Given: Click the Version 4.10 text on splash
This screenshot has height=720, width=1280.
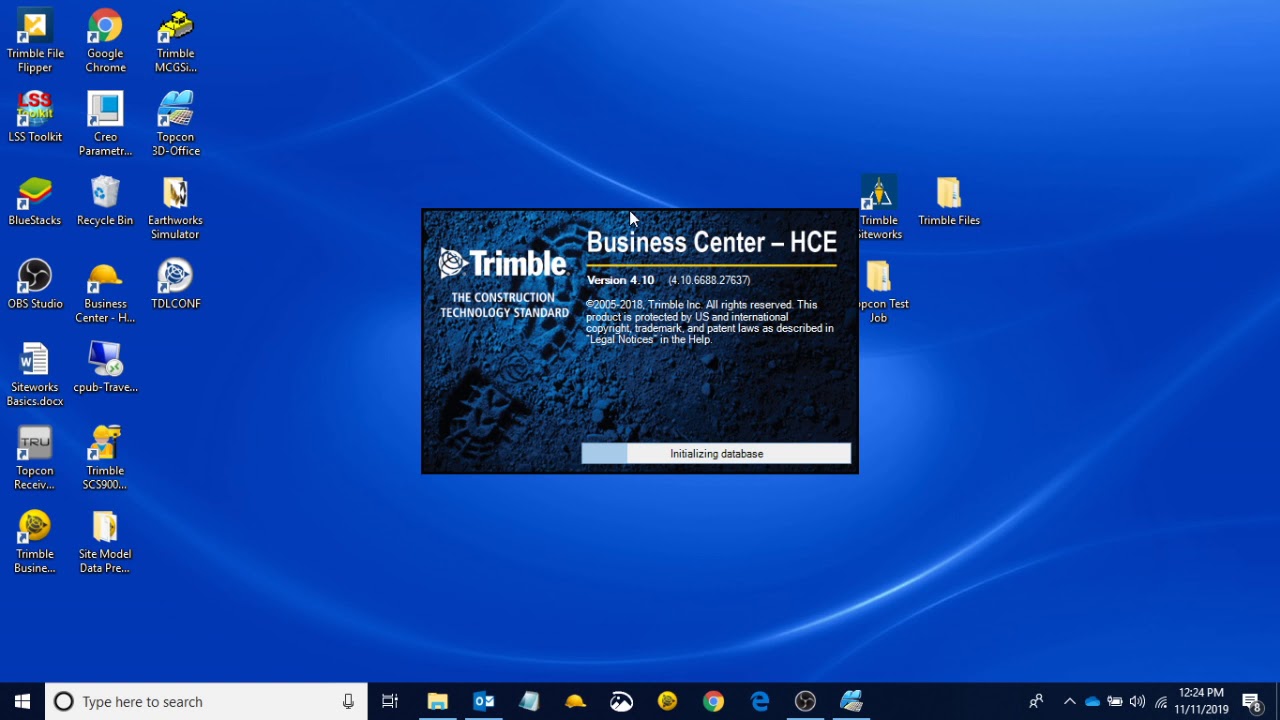Looking at the screenshot, I should 620,280.
